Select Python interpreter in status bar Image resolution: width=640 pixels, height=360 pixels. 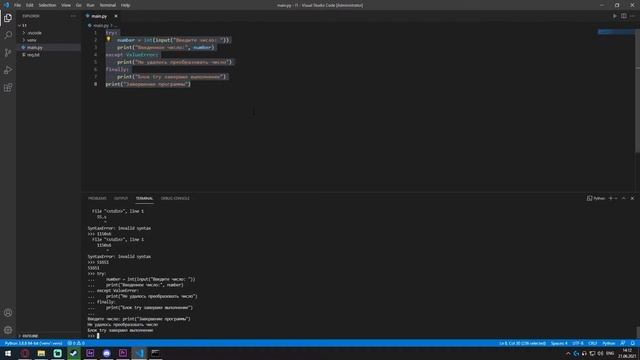click(33, 343)
